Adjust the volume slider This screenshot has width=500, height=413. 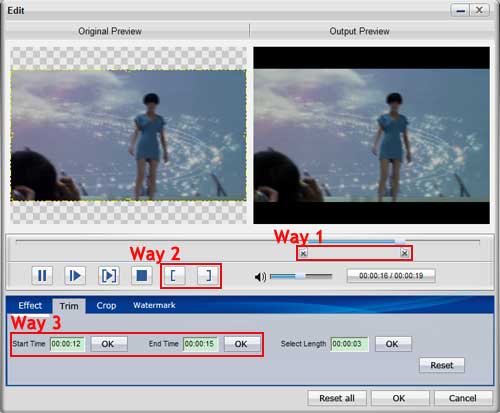[x=301, y=276]
